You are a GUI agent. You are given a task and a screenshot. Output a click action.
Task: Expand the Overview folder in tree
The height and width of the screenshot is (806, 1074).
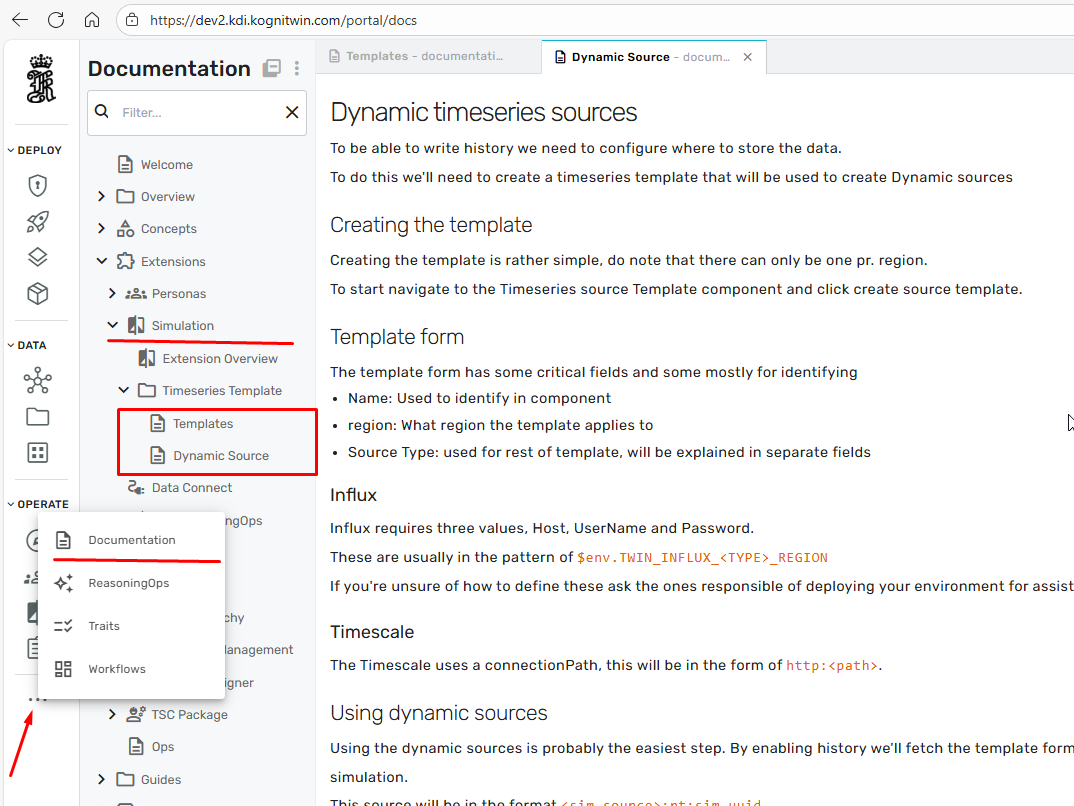pos(101,197)
